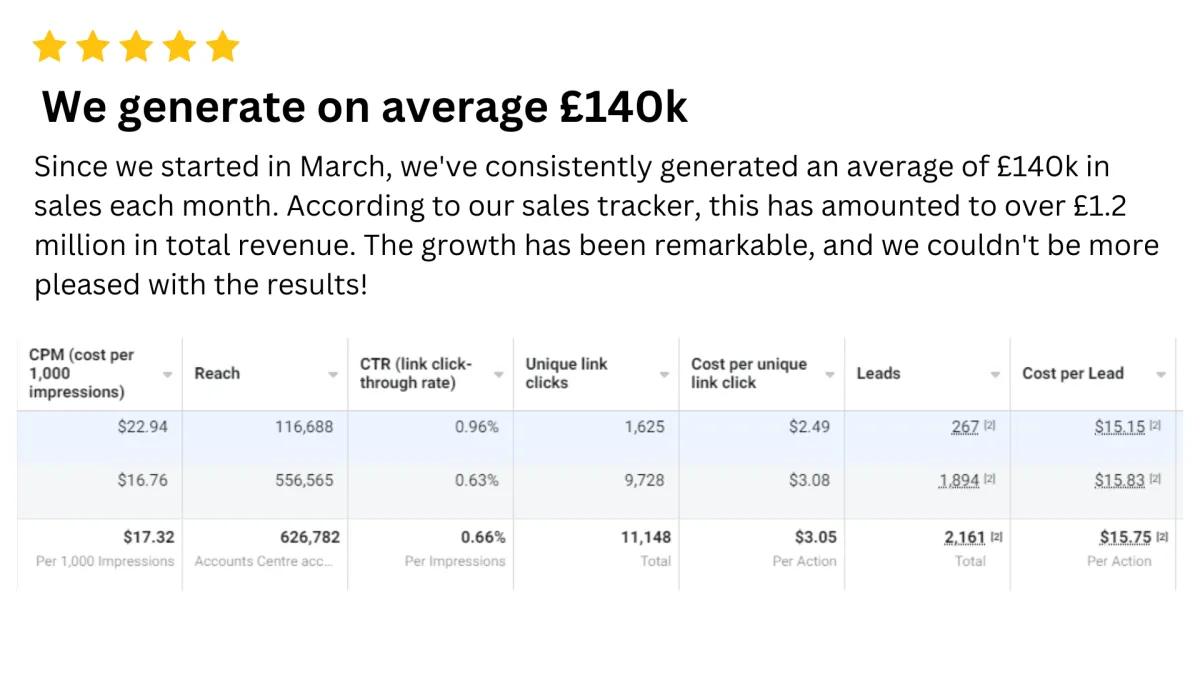The height and width of the screenshot is (675, 1200).
Task: Open Cost per Lead column dropdown
Action: [1160, 374]
